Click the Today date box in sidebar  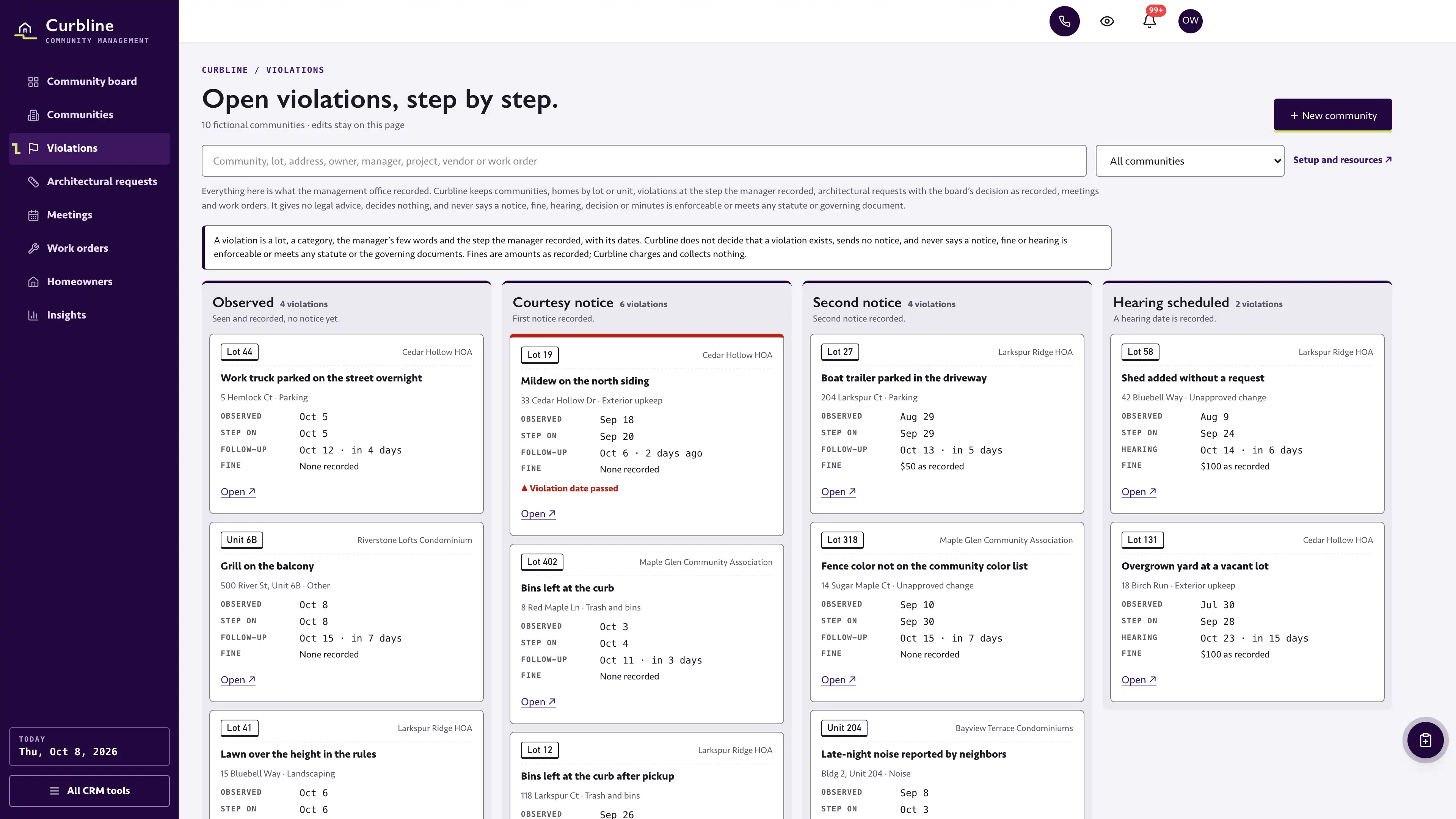tap(89, 746)
